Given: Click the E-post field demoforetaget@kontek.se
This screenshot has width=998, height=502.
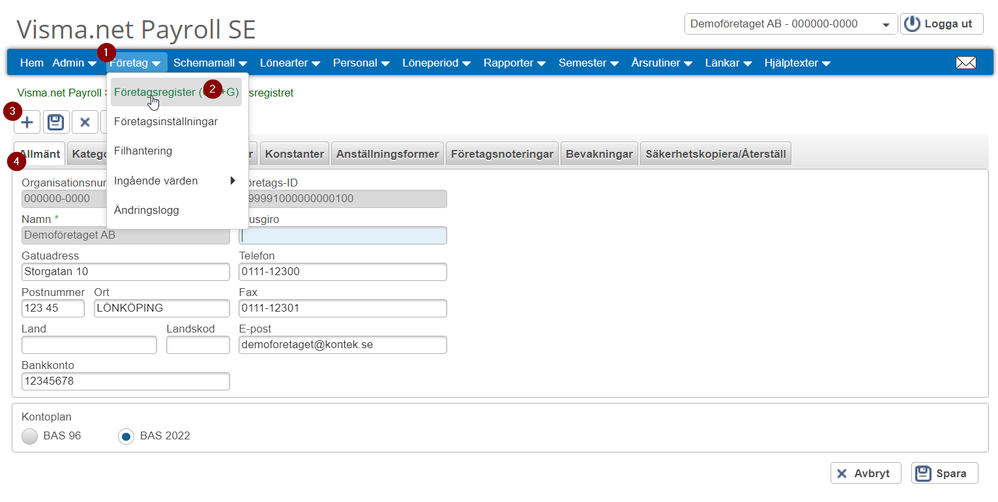Looking at the screenshot, I should click(342, 345).
